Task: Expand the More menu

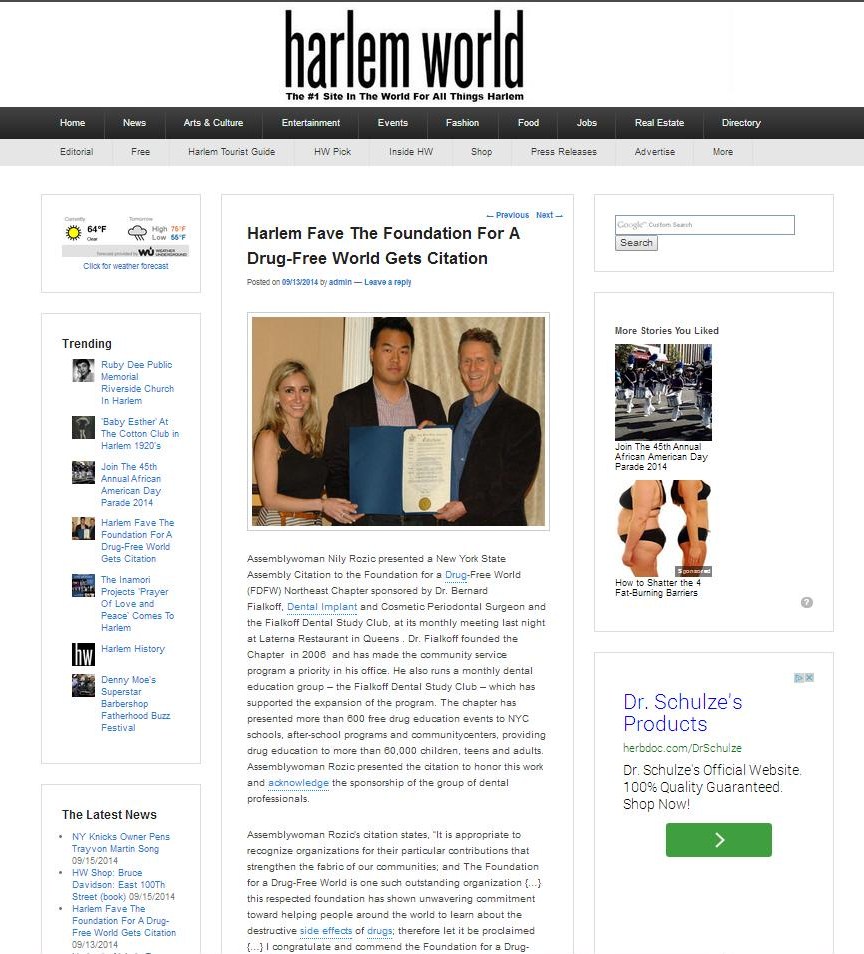Action: 723,152
